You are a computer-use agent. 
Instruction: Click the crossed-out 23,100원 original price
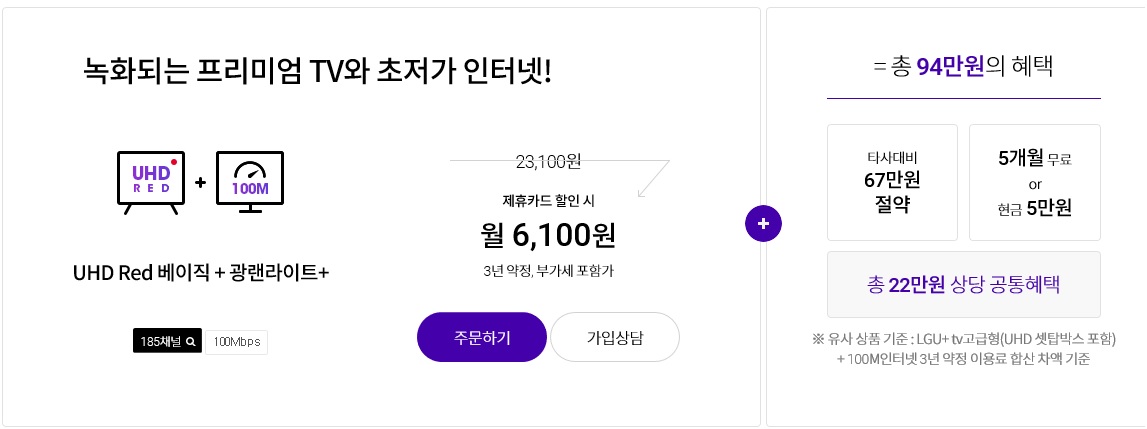click(548, 160)
